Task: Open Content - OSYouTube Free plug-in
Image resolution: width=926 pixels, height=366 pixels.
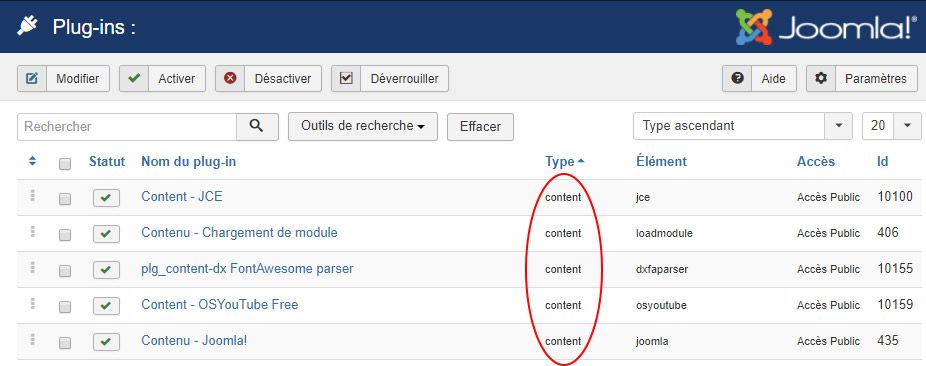Action: (x=220, y=305)
